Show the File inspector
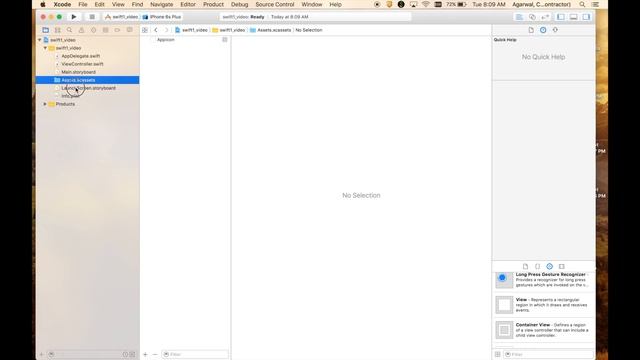Screen dimensions: 640x360 coord(531,30)
